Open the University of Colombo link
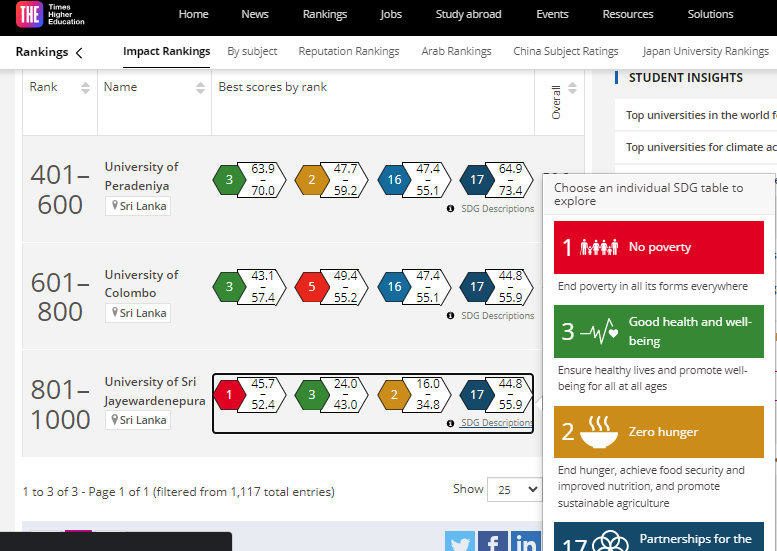The image size is (777, 551). click(x=141, y=284)
